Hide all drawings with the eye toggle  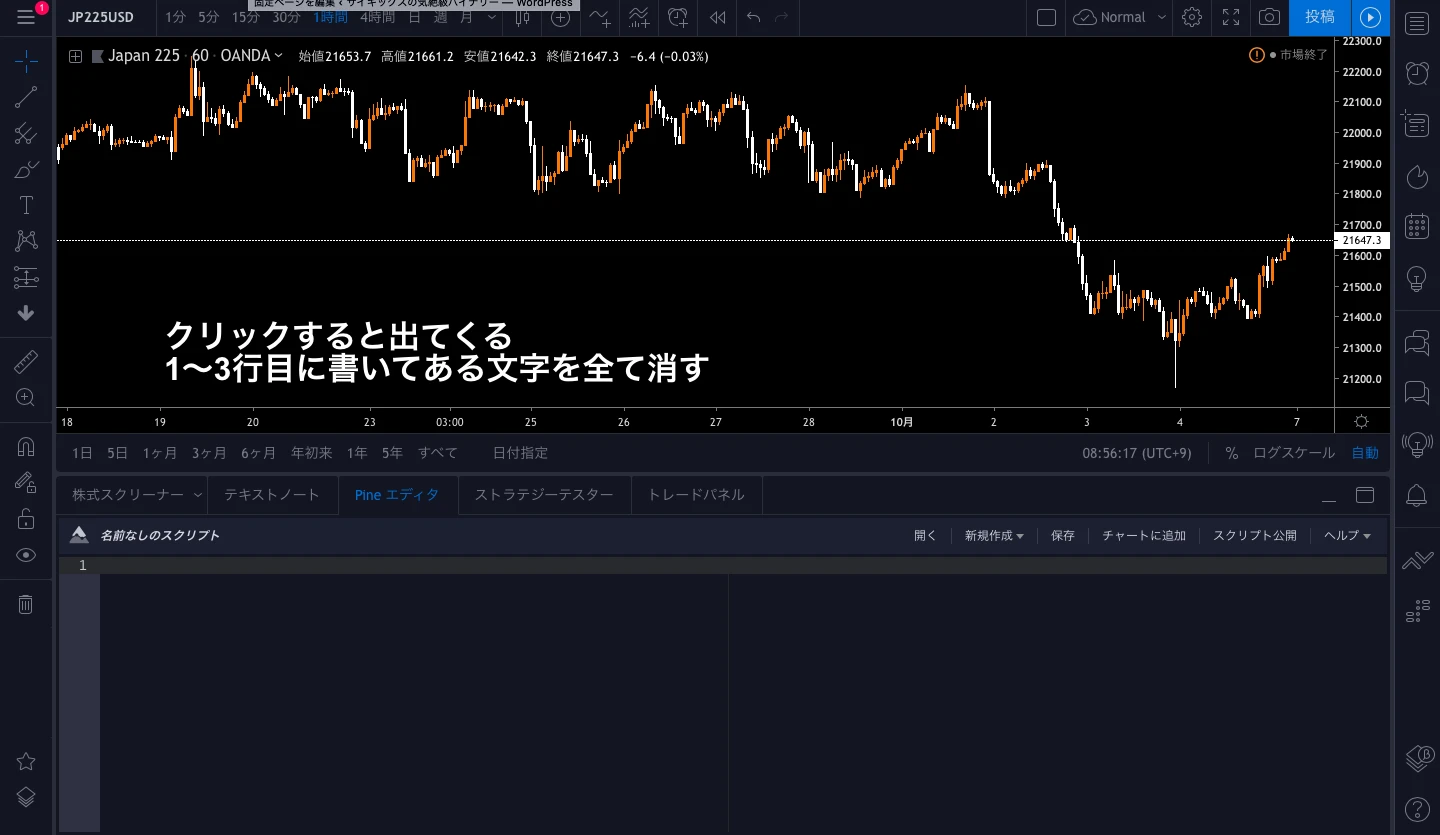(25, 555)
